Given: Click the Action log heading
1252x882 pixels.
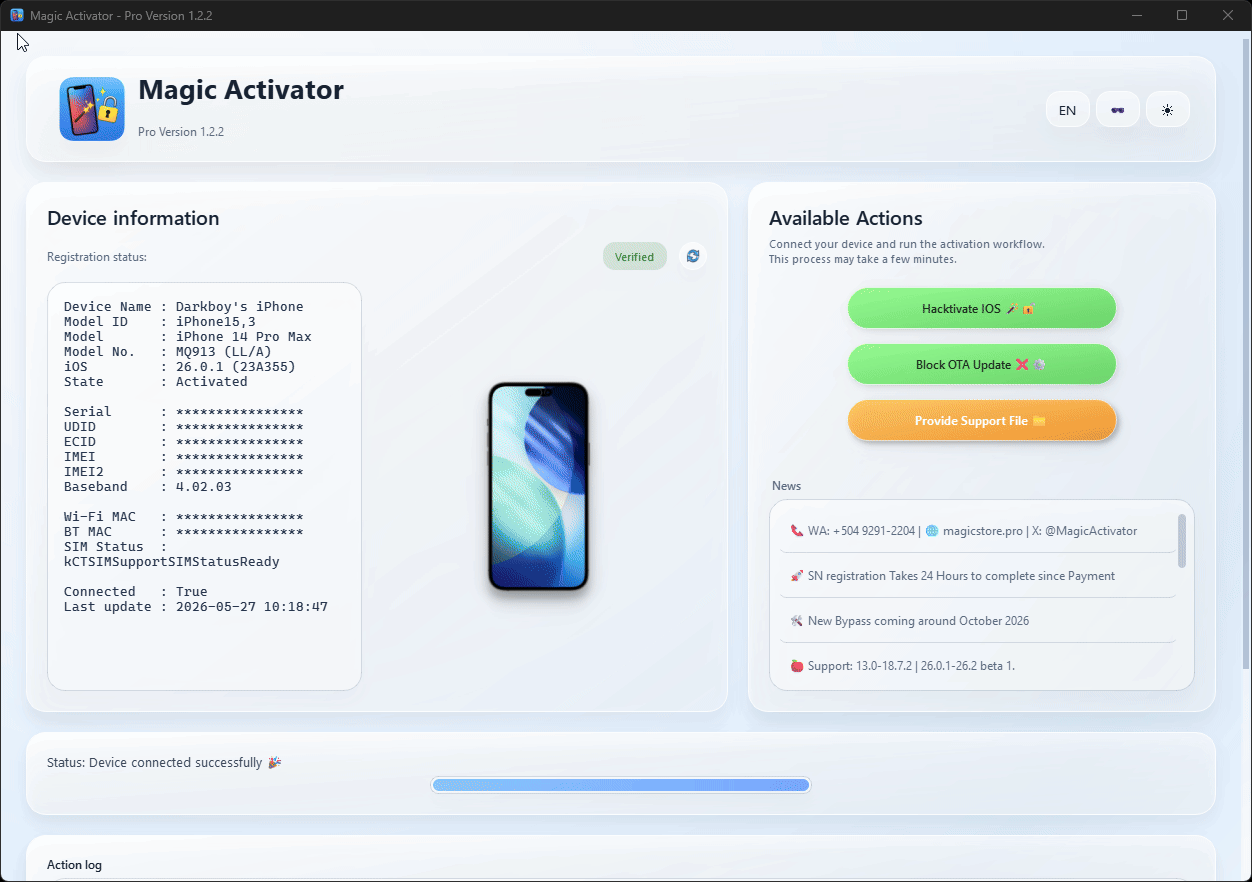Looking at the screenshot, I should [74, 865].
